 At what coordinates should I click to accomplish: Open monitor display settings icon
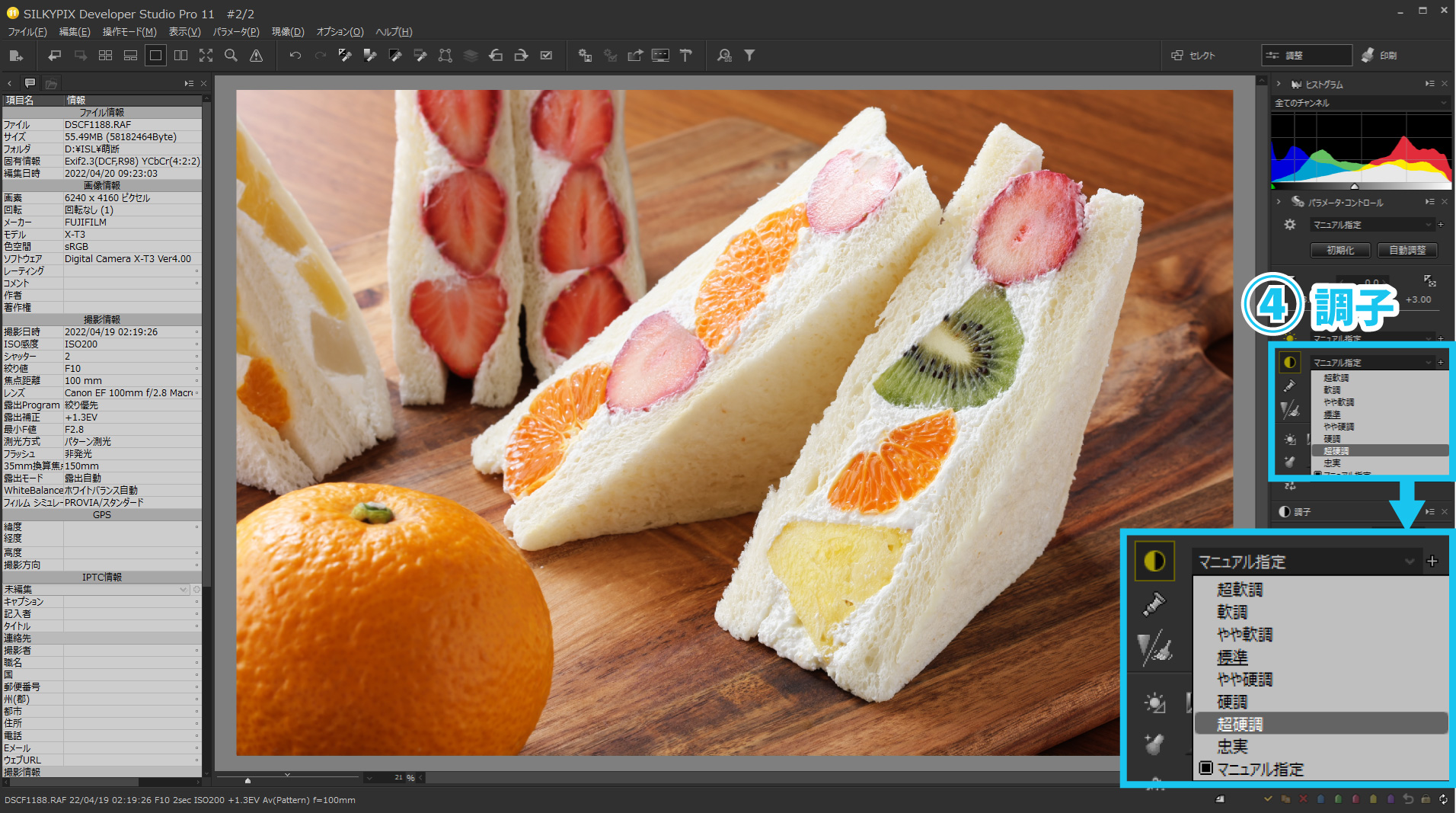click(x=661, y=56)
